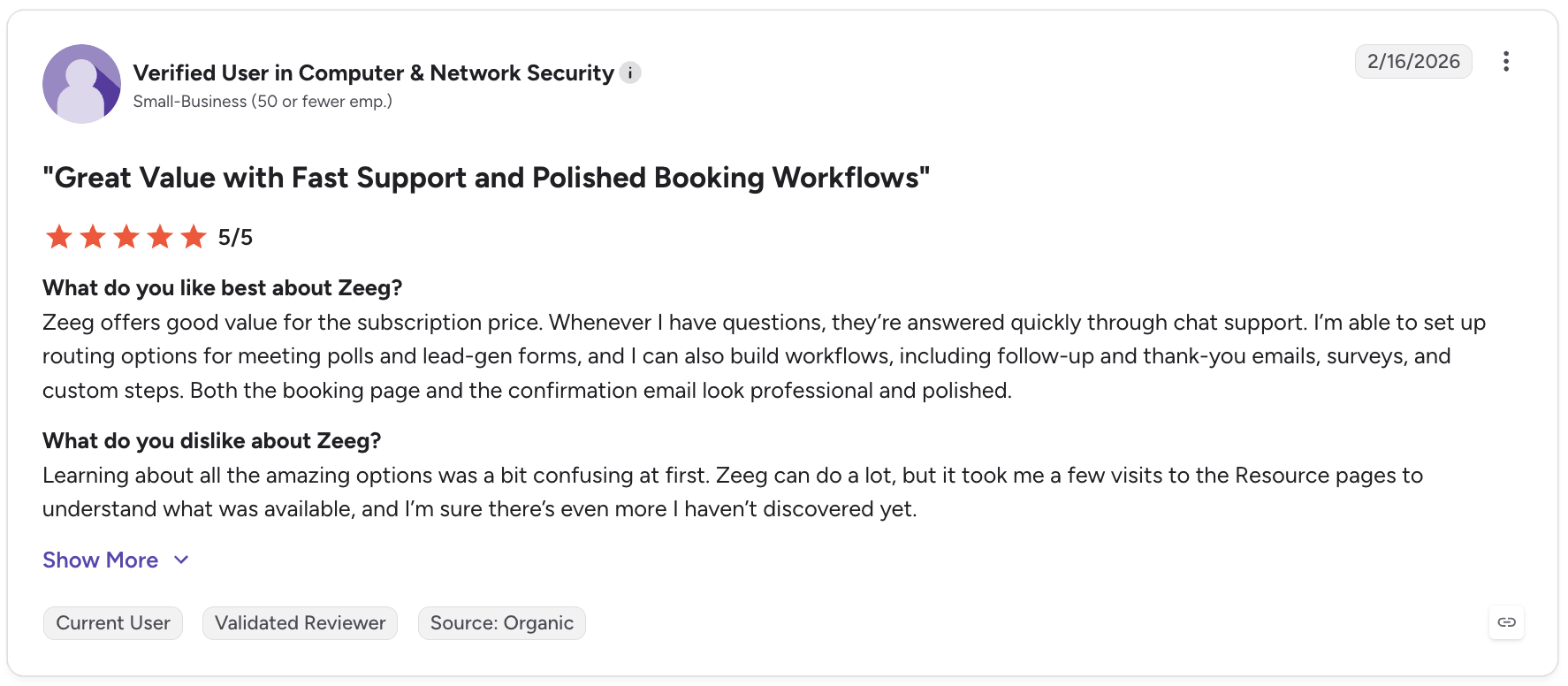Viewport: 1568px width, 686px height.
Task: Click the third orange rating star
Action: pyautogui.click(x=126, y=237)
